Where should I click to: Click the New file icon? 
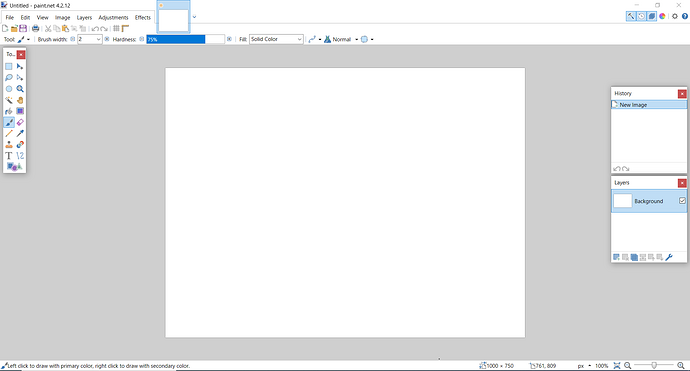pos(5,29)
